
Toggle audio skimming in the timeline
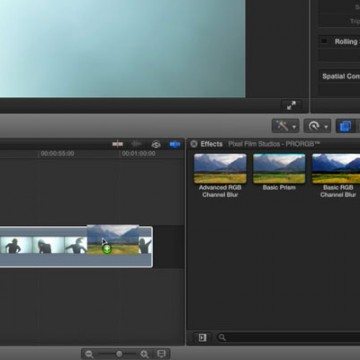coord(137,144)
